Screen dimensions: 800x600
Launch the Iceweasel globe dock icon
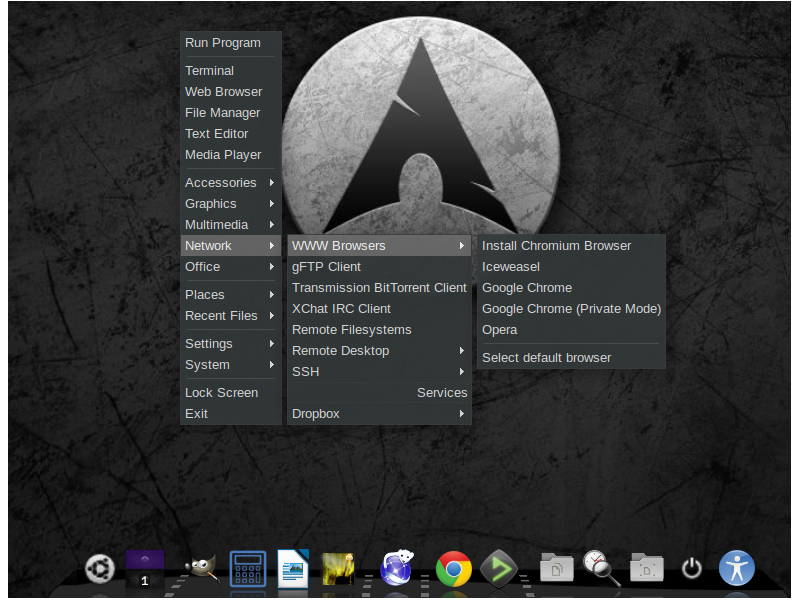pyautogui.click(x=397, y=568)
